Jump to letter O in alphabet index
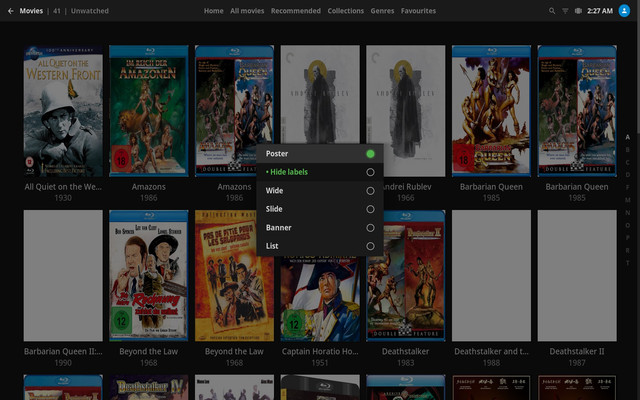The image size is (640, 400). tap(627, 225)
